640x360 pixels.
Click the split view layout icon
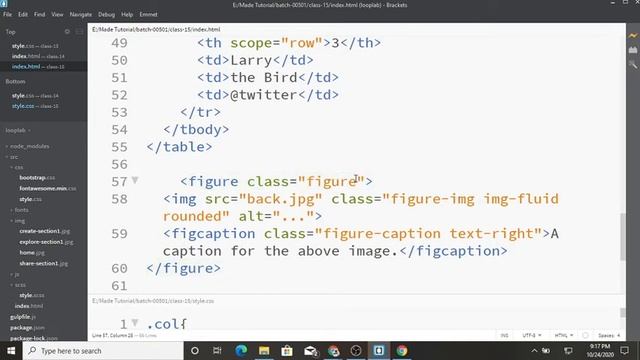pyautogui.click(x=80, y=31)
